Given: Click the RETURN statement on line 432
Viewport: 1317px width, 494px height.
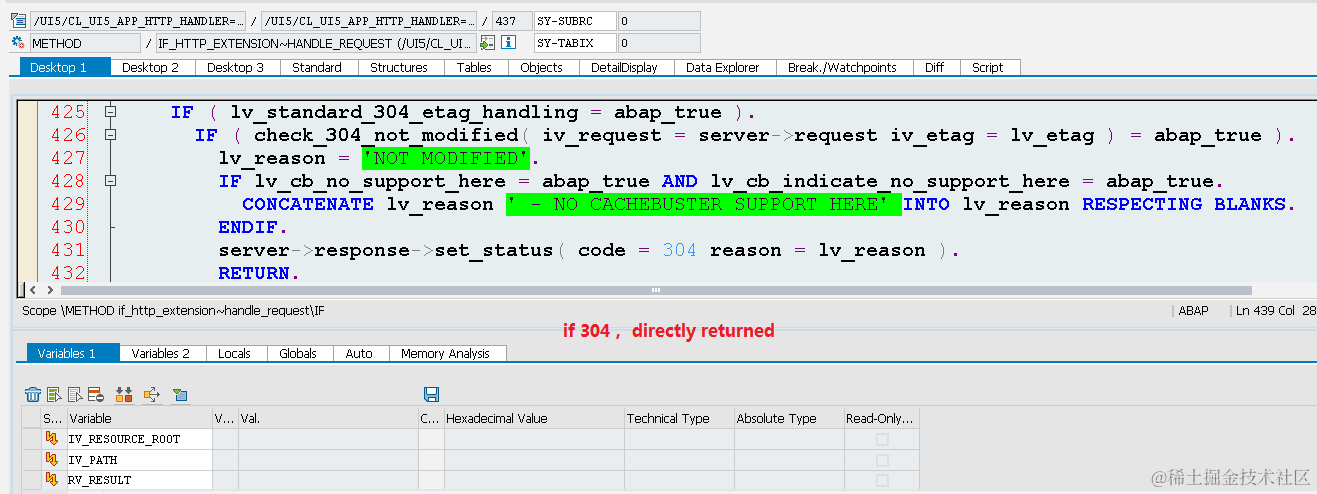Looking at the screenshot, I should (x=258, y=273).
